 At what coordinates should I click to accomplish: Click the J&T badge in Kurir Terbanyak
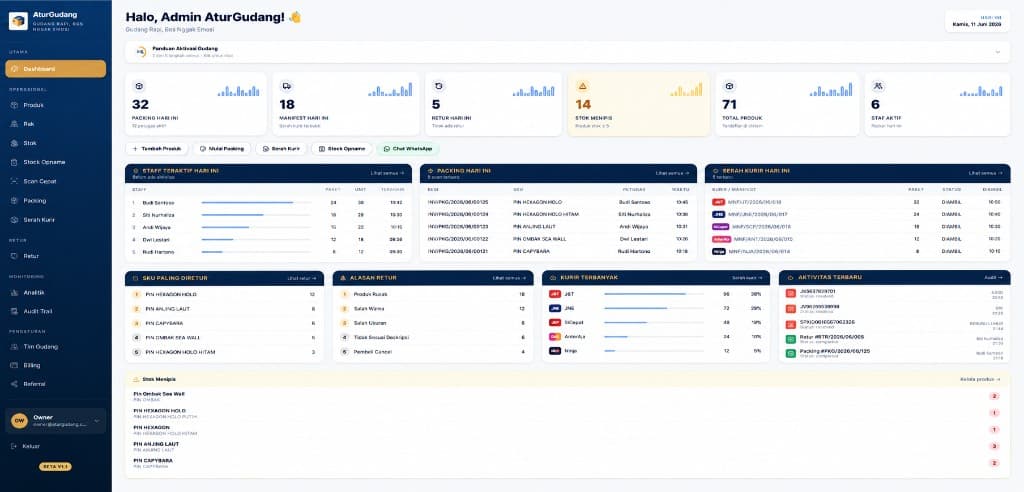[x=555, y=294]
